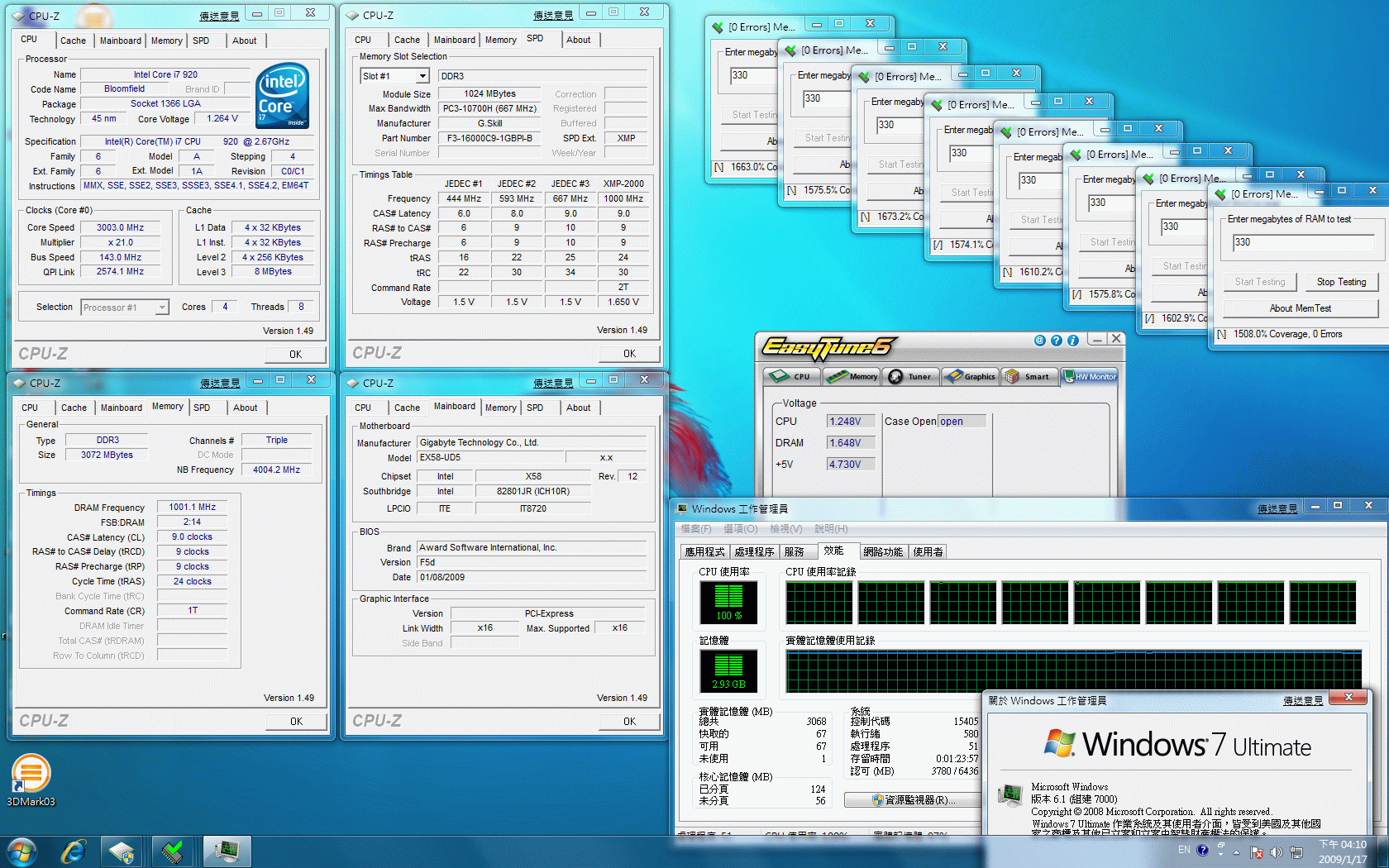Screen dimensions: 1389x868
Task: Click the shield icon on 資源監視器 button
Action: coord(878,800)
